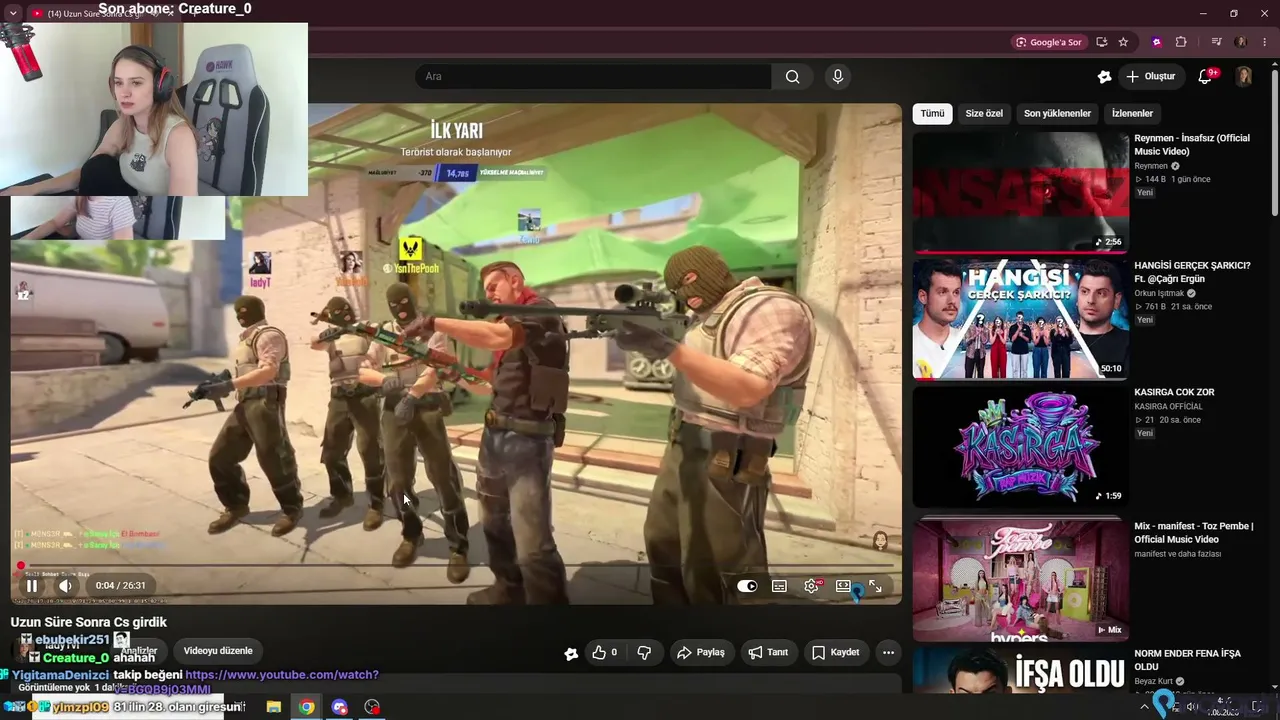Click the sparkle icon beside Oluştur
Image resolution: width=1280 pixels, height=720 pixels.
tap(1104, 77)
